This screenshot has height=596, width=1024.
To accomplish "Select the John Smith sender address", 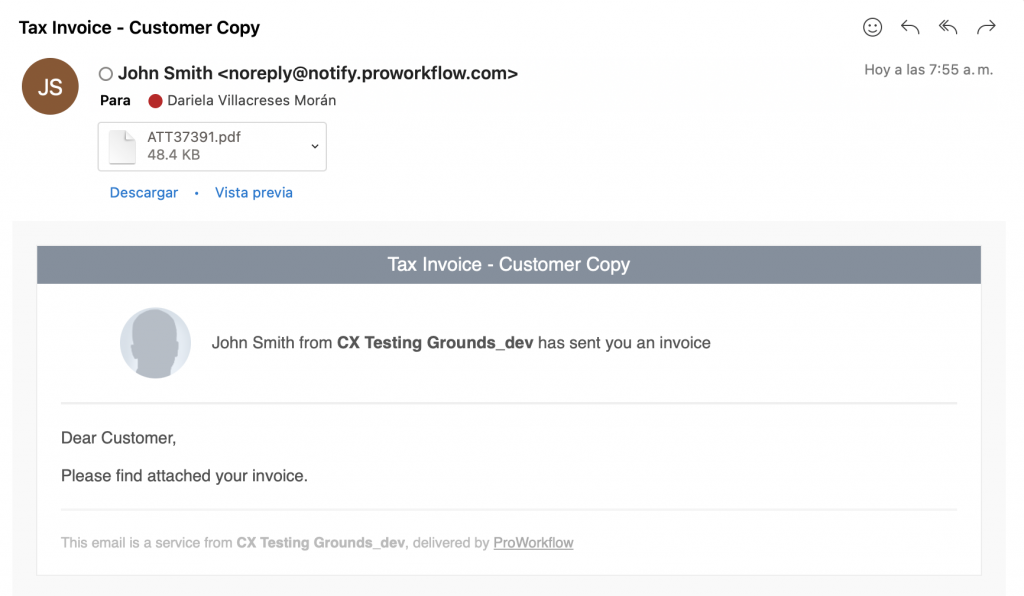I will coord(318,73).
